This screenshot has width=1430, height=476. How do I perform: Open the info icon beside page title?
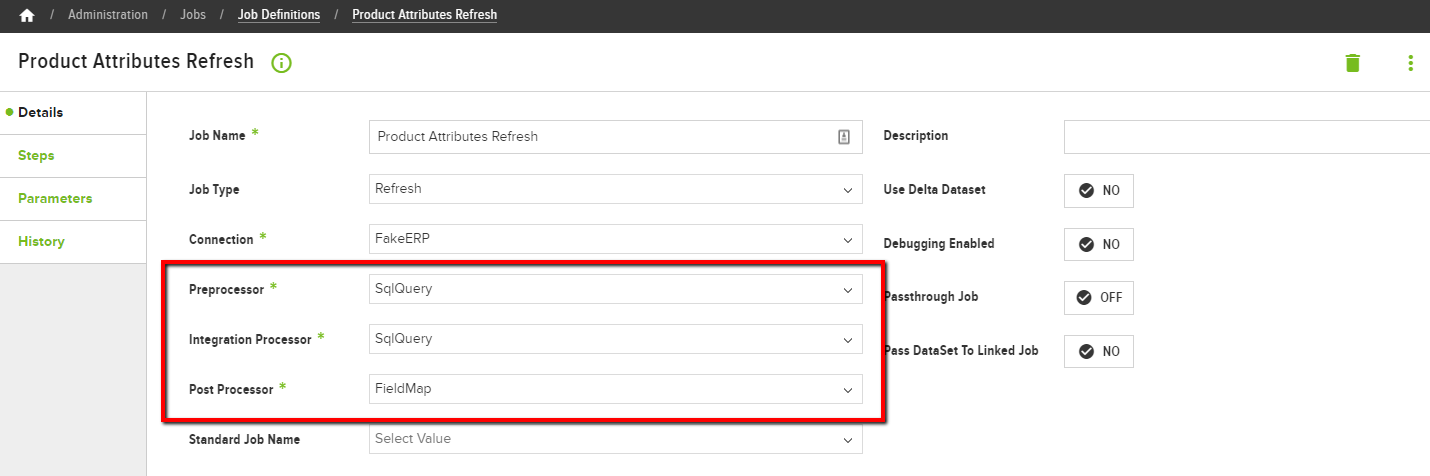point(281,63)
